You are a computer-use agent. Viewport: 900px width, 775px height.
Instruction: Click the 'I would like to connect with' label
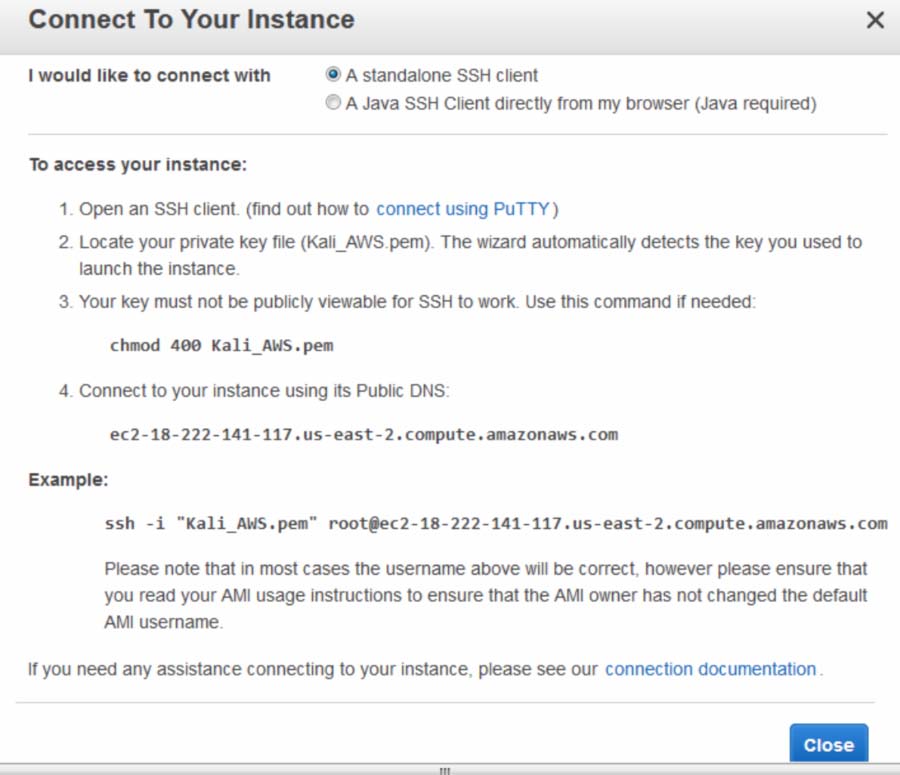click(x=149, y=76)
